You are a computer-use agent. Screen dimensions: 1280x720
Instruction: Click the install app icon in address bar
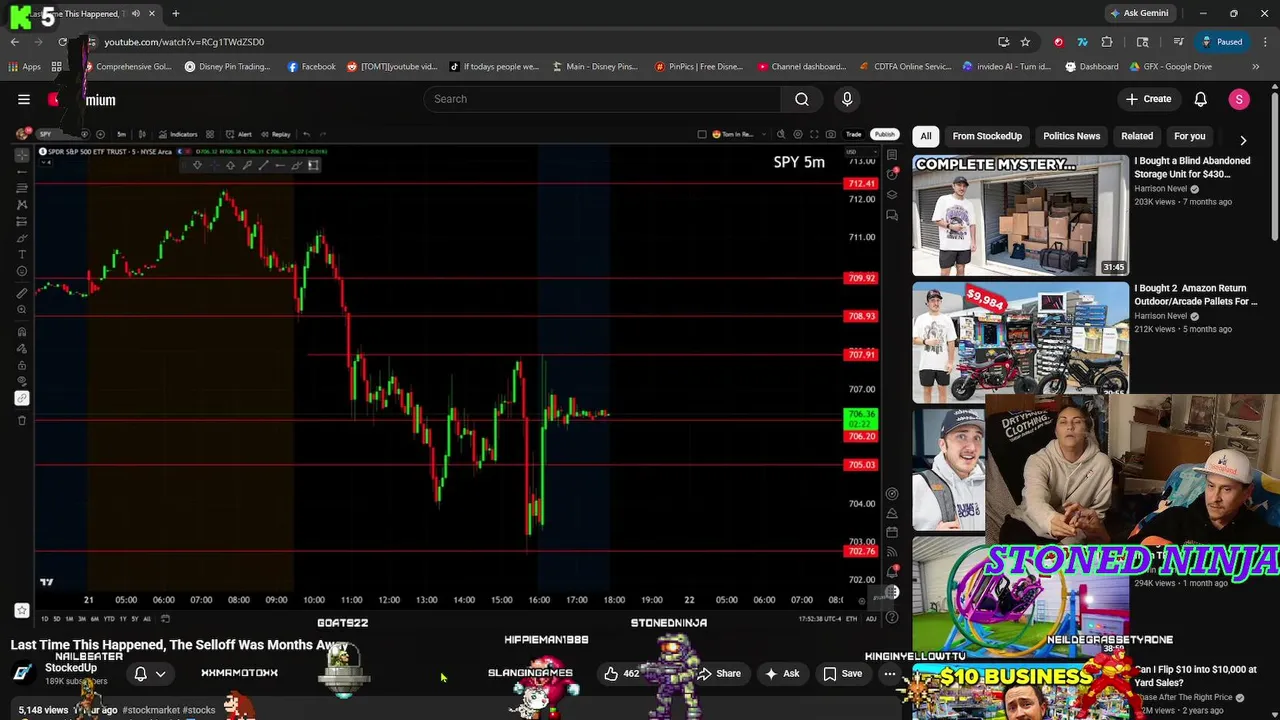1003,42
